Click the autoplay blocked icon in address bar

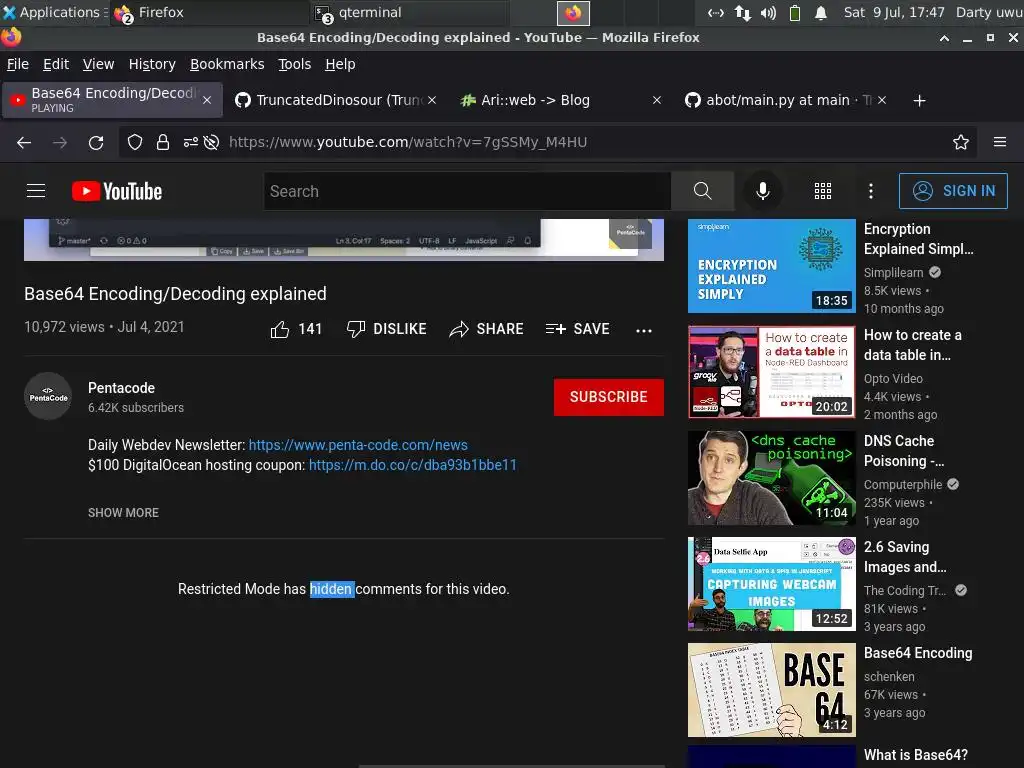pos(212,142)
